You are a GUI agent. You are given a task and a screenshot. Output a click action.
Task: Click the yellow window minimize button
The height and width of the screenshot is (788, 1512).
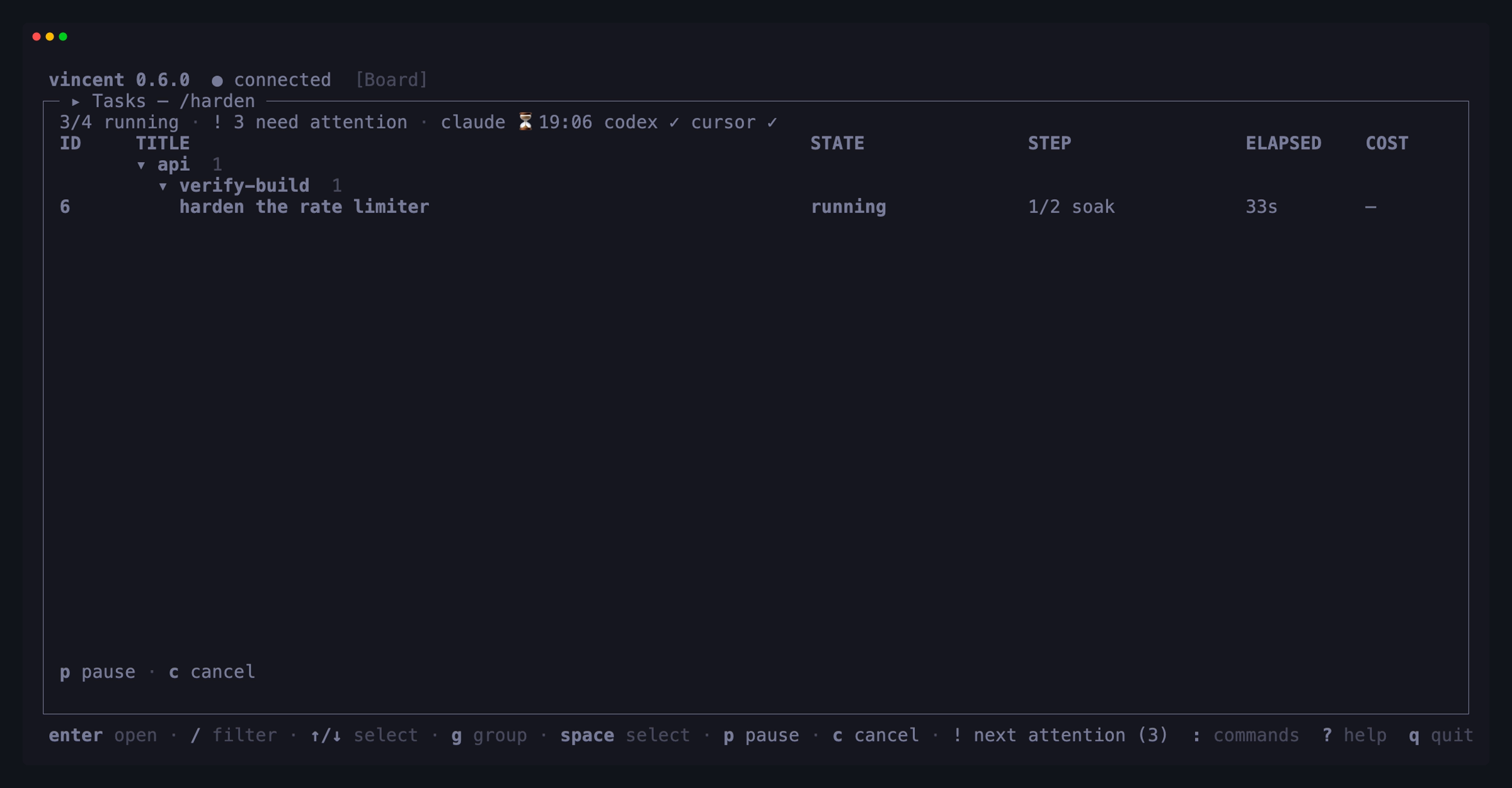[x=50, y=37]
